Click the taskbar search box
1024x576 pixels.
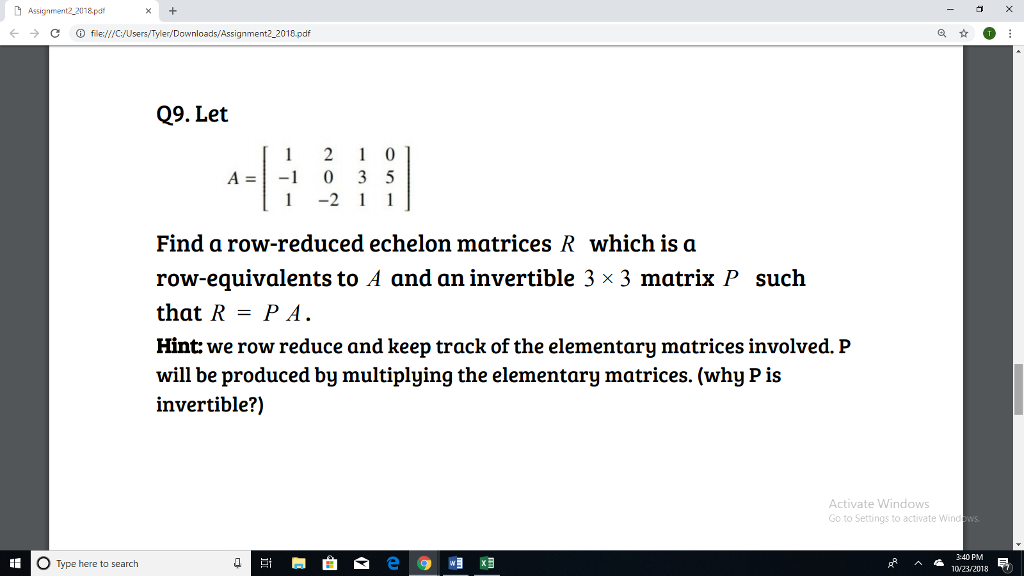130,563
